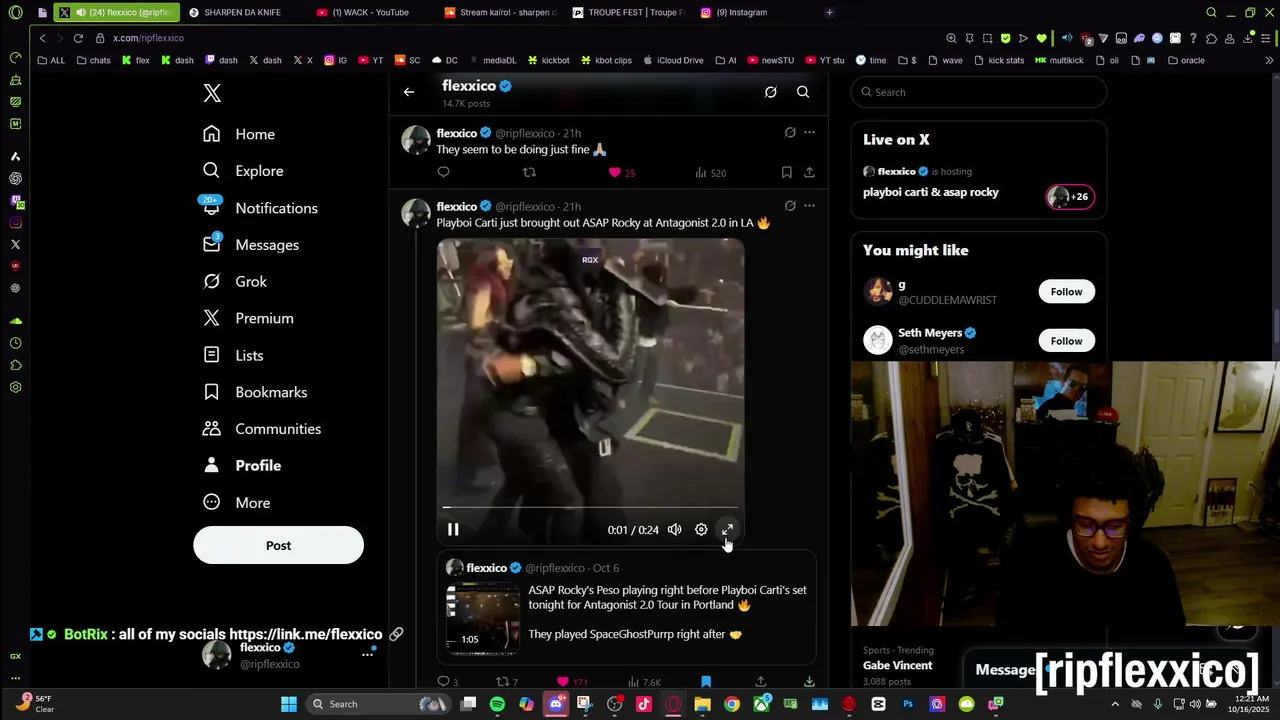Click the X logo in sidebar
Image resolution: width=1280 pixels, height=720 pixels.
point(212,93)
